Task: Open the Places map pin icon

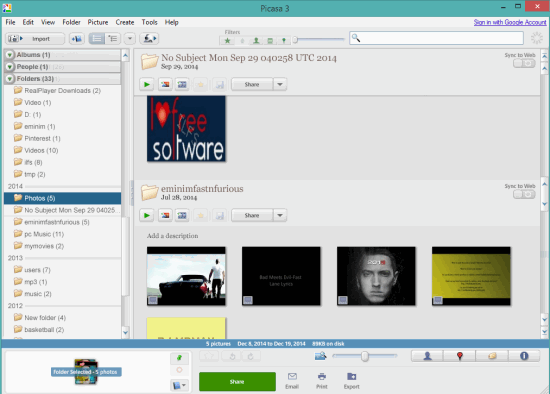Action: point(460,356)
